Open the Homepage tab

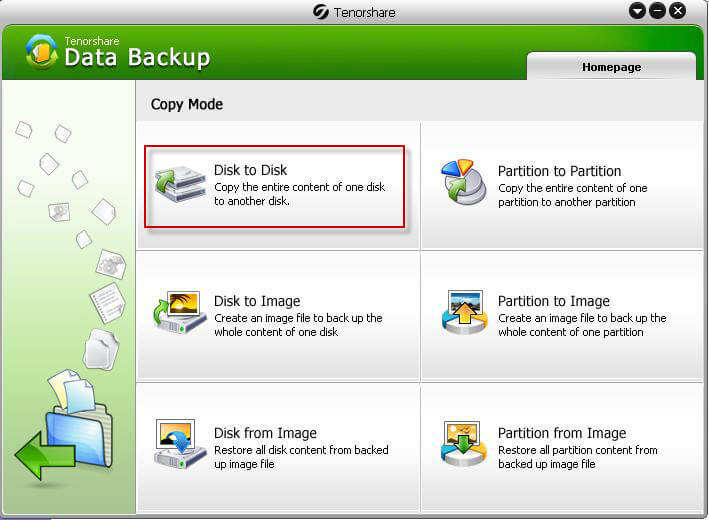[x=611, y=67]
